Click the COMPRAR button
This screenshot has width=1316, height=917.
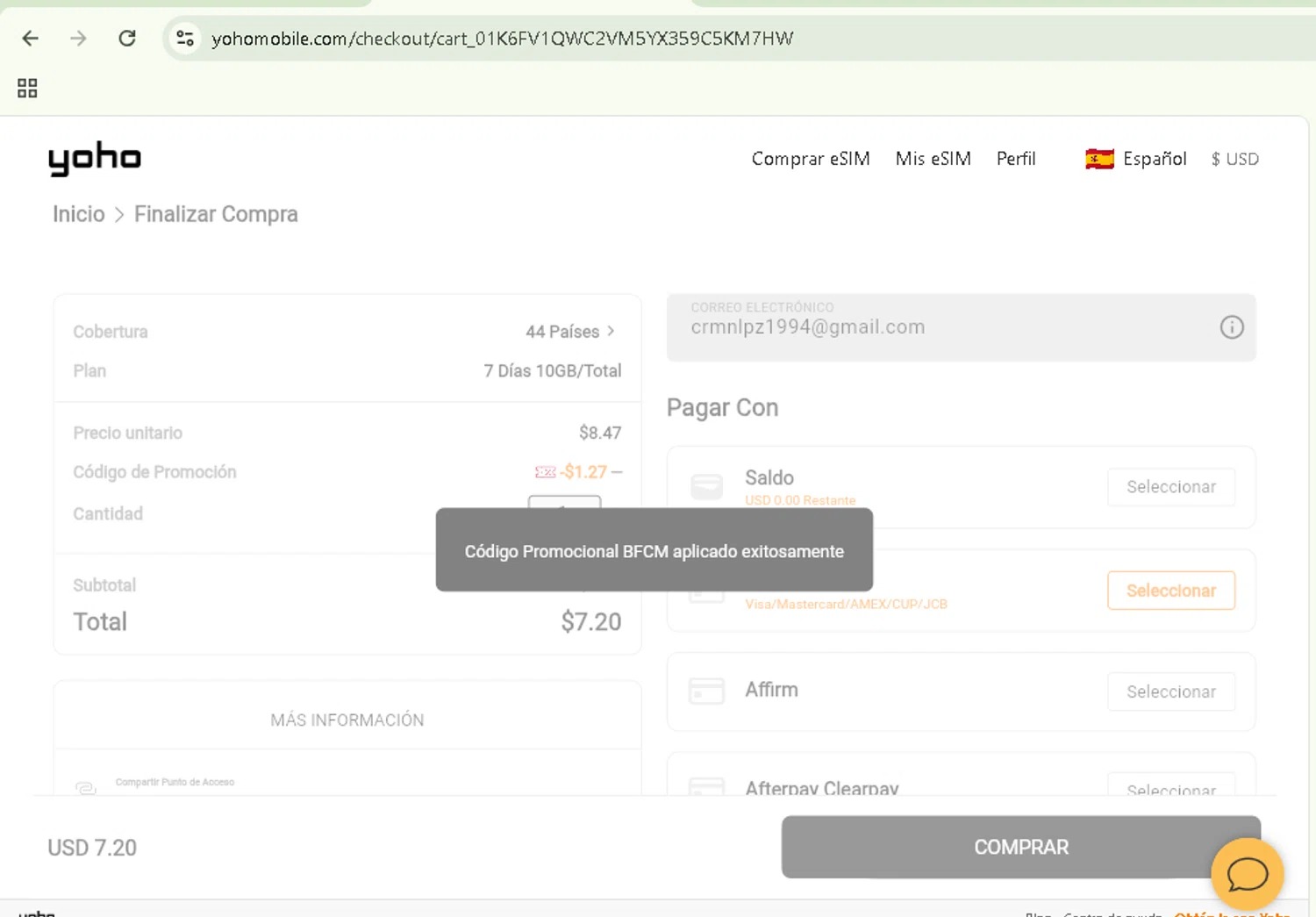(1021, 847)
